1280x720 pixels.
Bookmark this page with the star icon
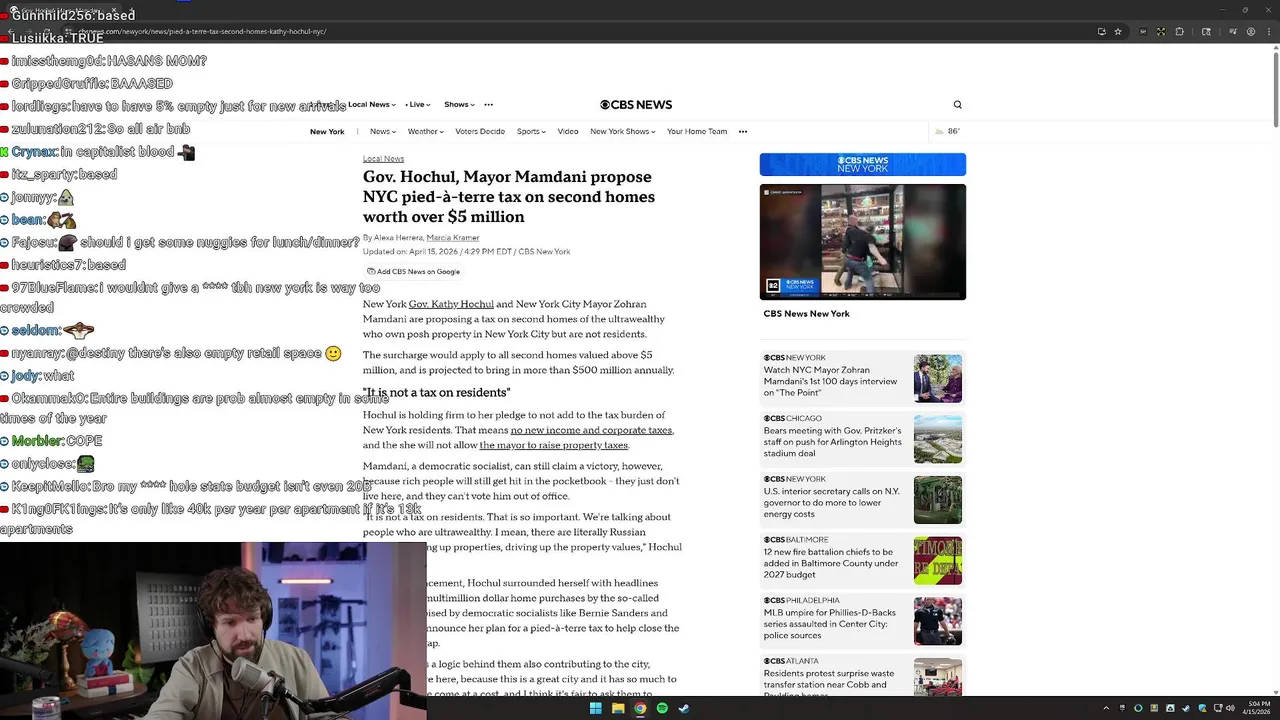(x=1118, y=31)
